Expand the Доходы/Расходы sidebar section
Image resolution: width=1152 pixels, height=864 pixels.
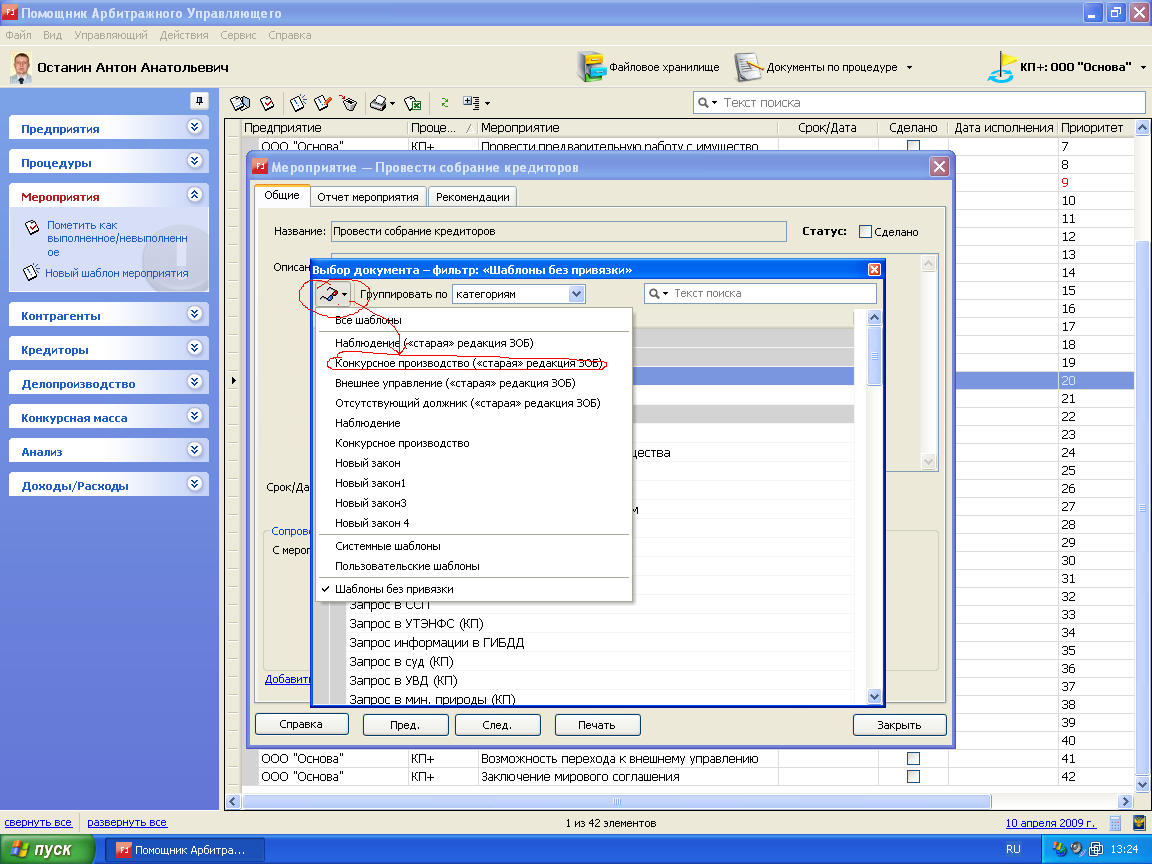(195, 483)
